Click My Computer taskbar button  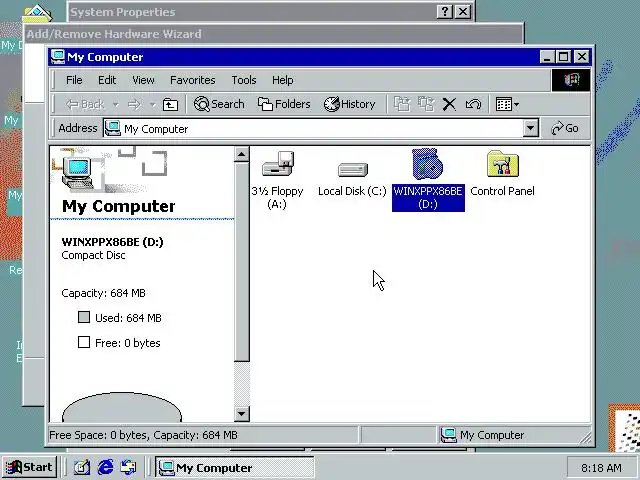(x=234, y=467)
